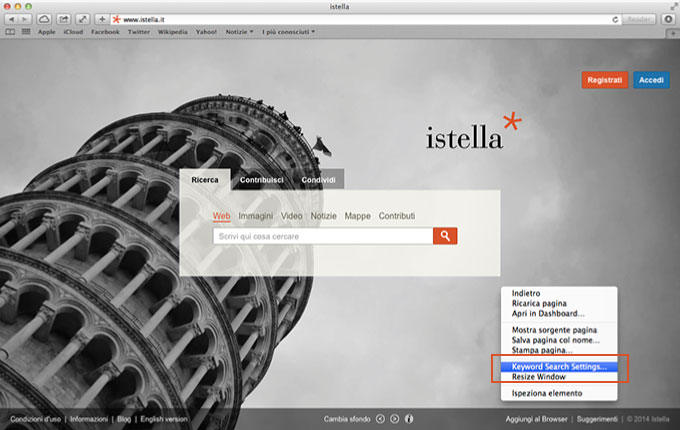Open Aggiungi al Browser footer link
680x430 pixels.
(x=536, y=419)
